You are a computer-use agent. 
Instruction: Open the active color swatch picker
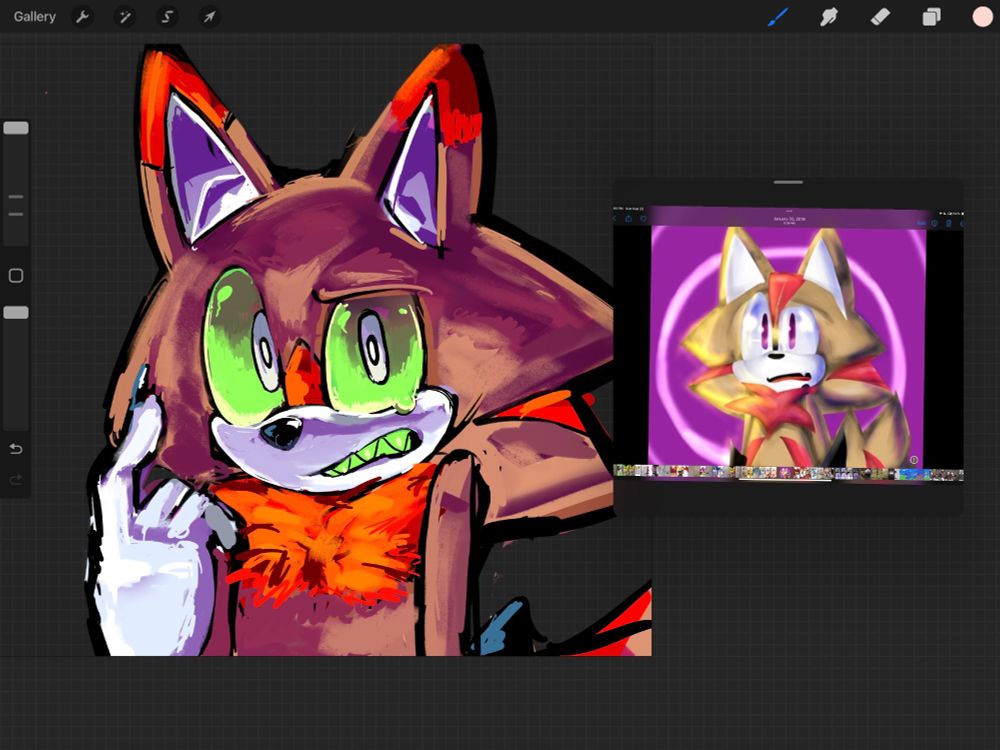click(982, 17)
